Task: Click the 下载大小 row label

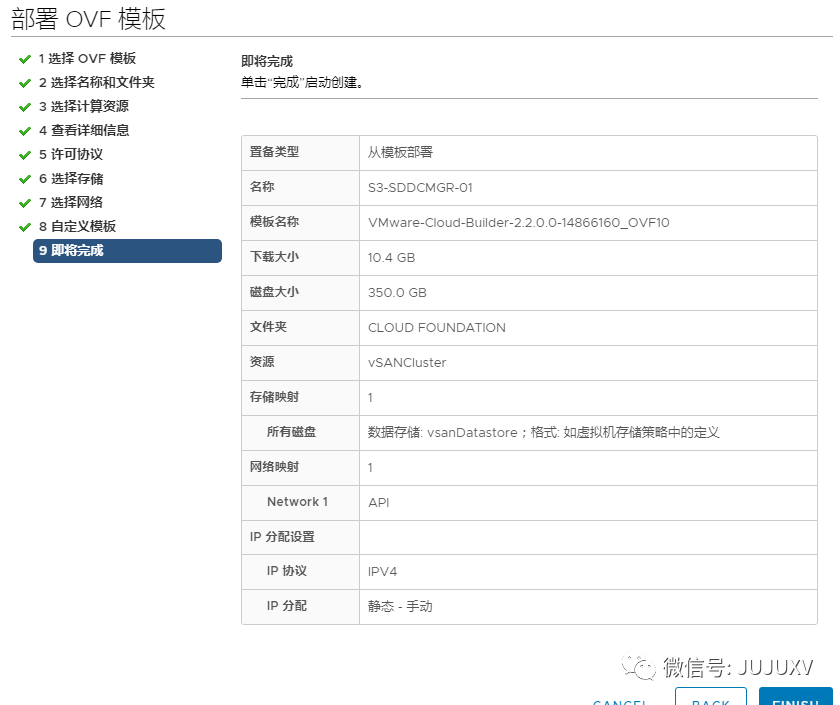Action: click(x=274, y=257)
